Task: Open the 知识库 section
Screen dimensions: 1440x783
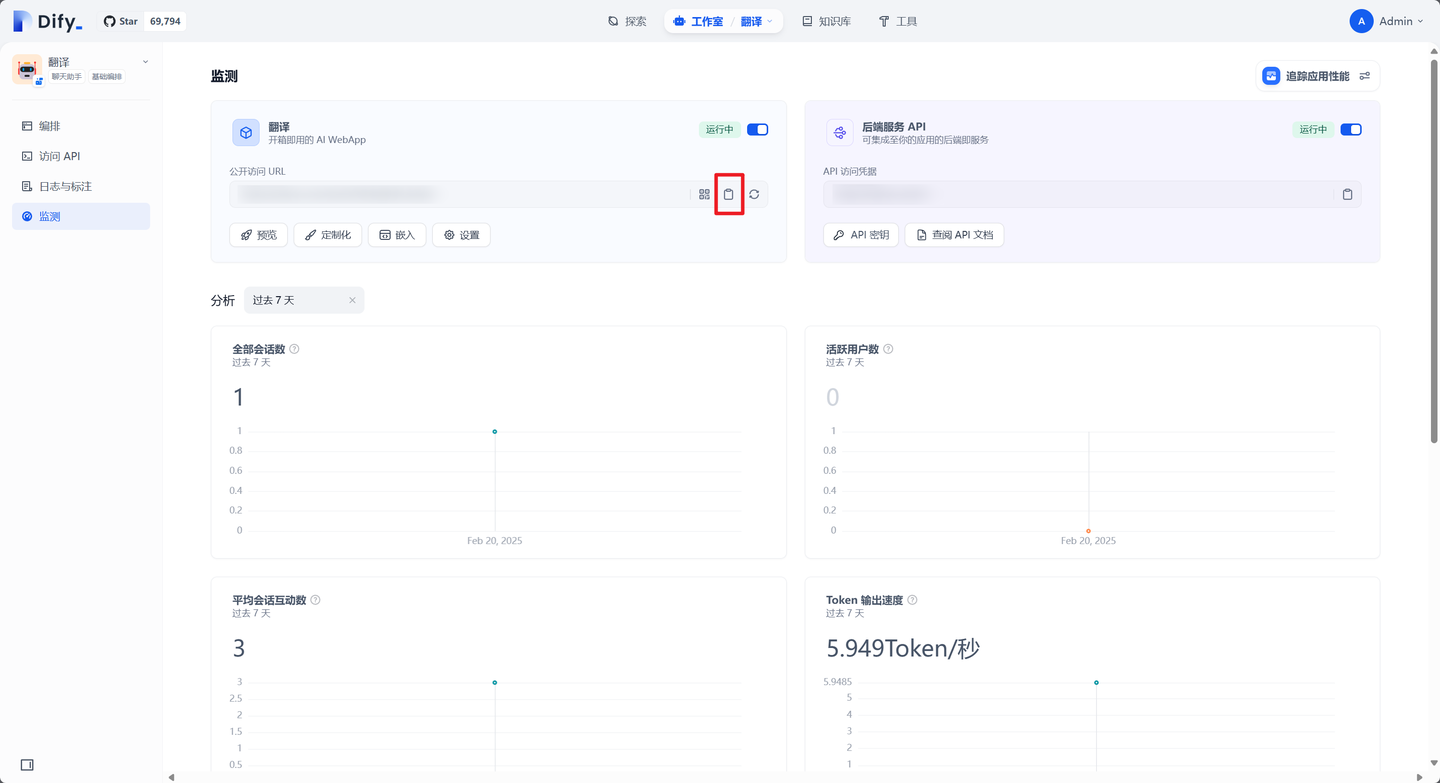Action: [827, 20]
